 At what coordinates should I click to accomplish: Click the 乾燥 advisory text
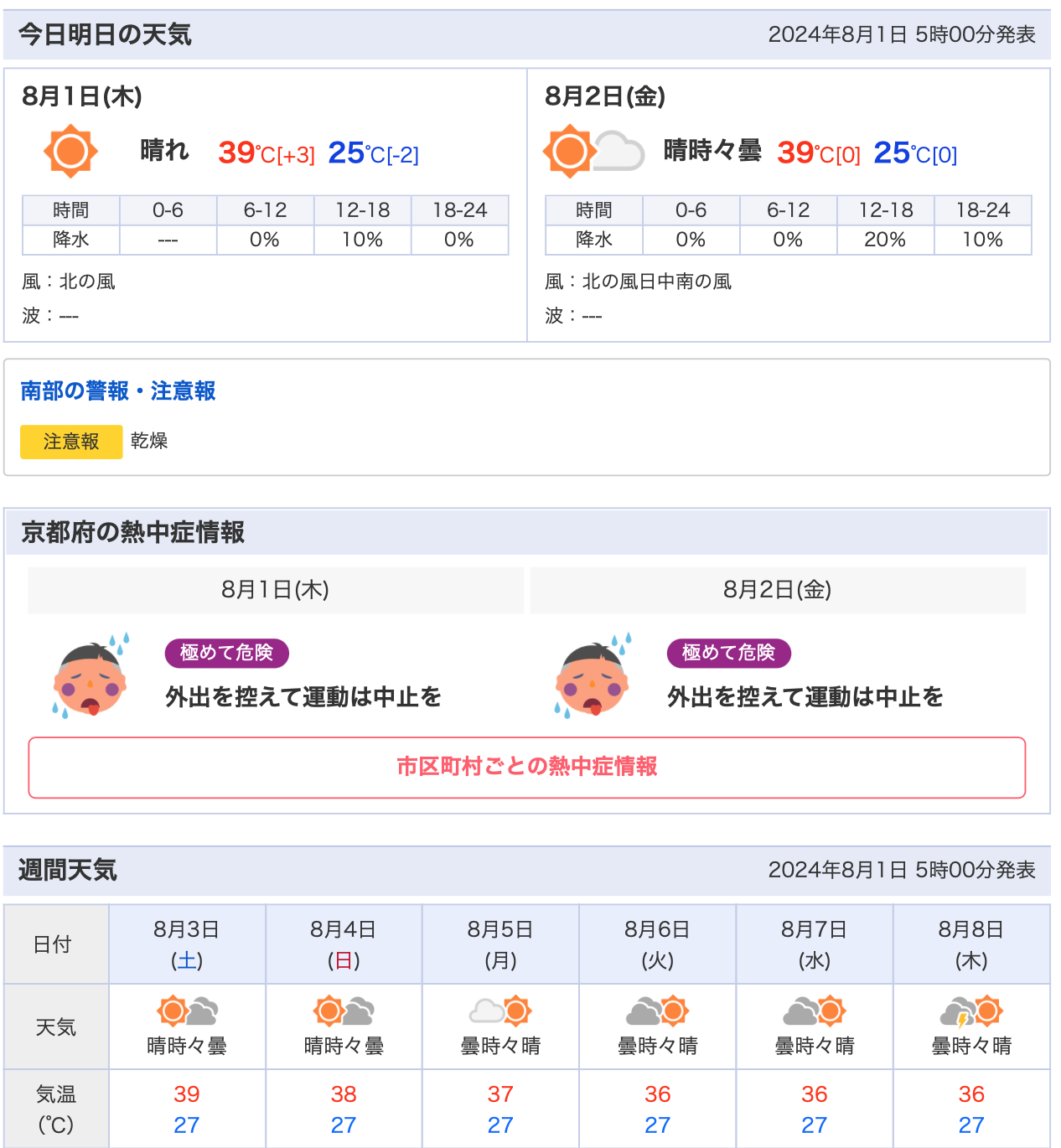click(149, 441)
